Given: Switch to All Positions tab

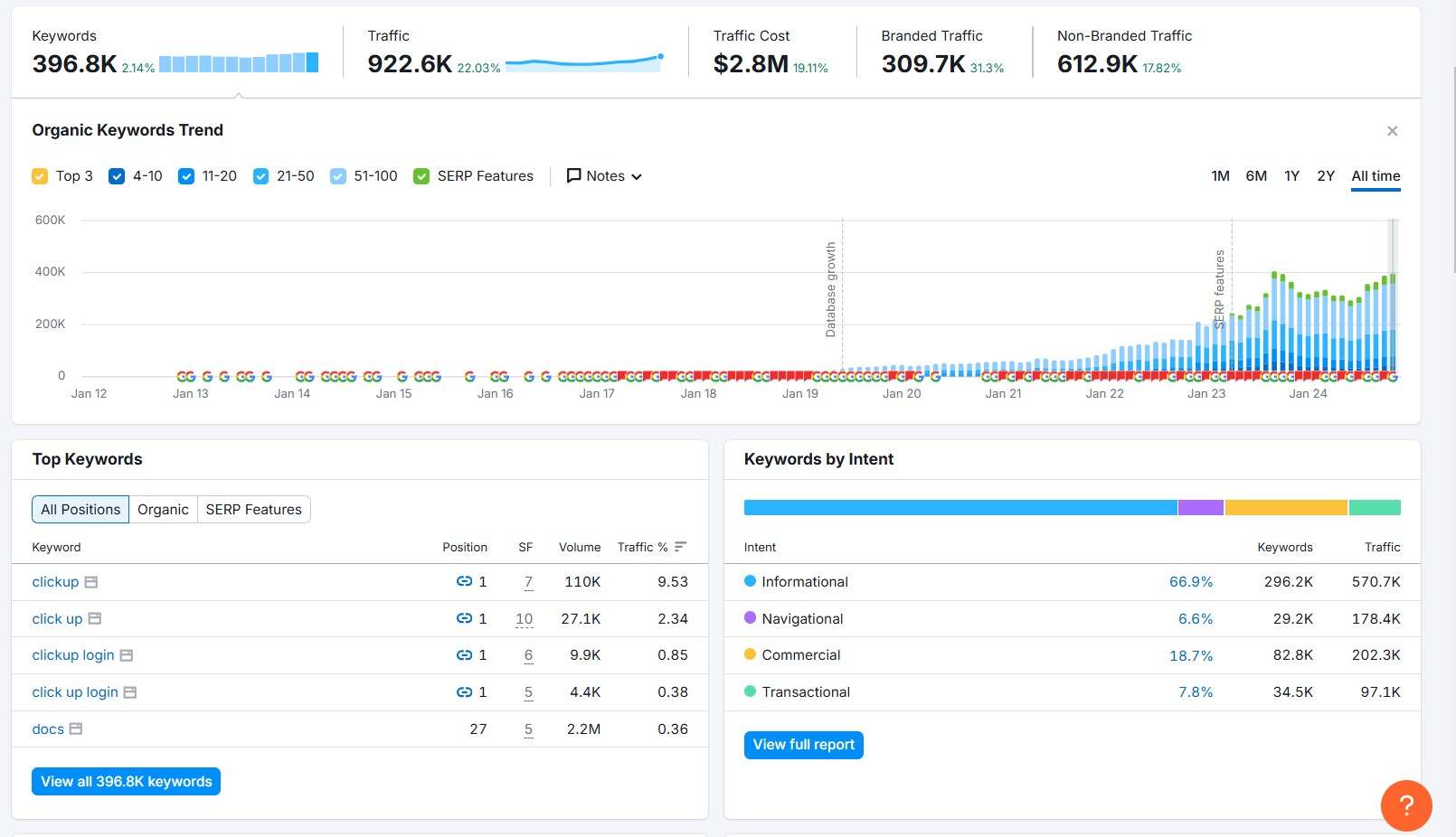Looking at the screenshot, I should tap(80, 510).
